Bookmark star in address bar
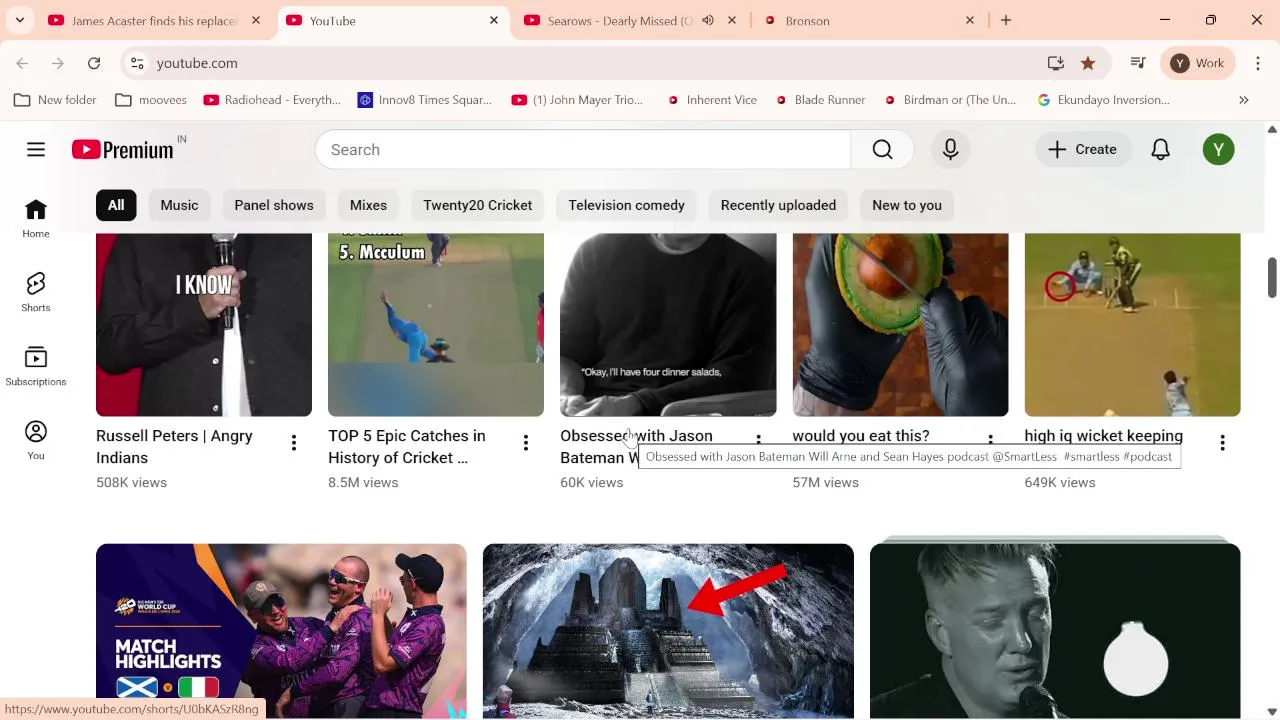The image size is (1280, 720). click(1088, 63)
